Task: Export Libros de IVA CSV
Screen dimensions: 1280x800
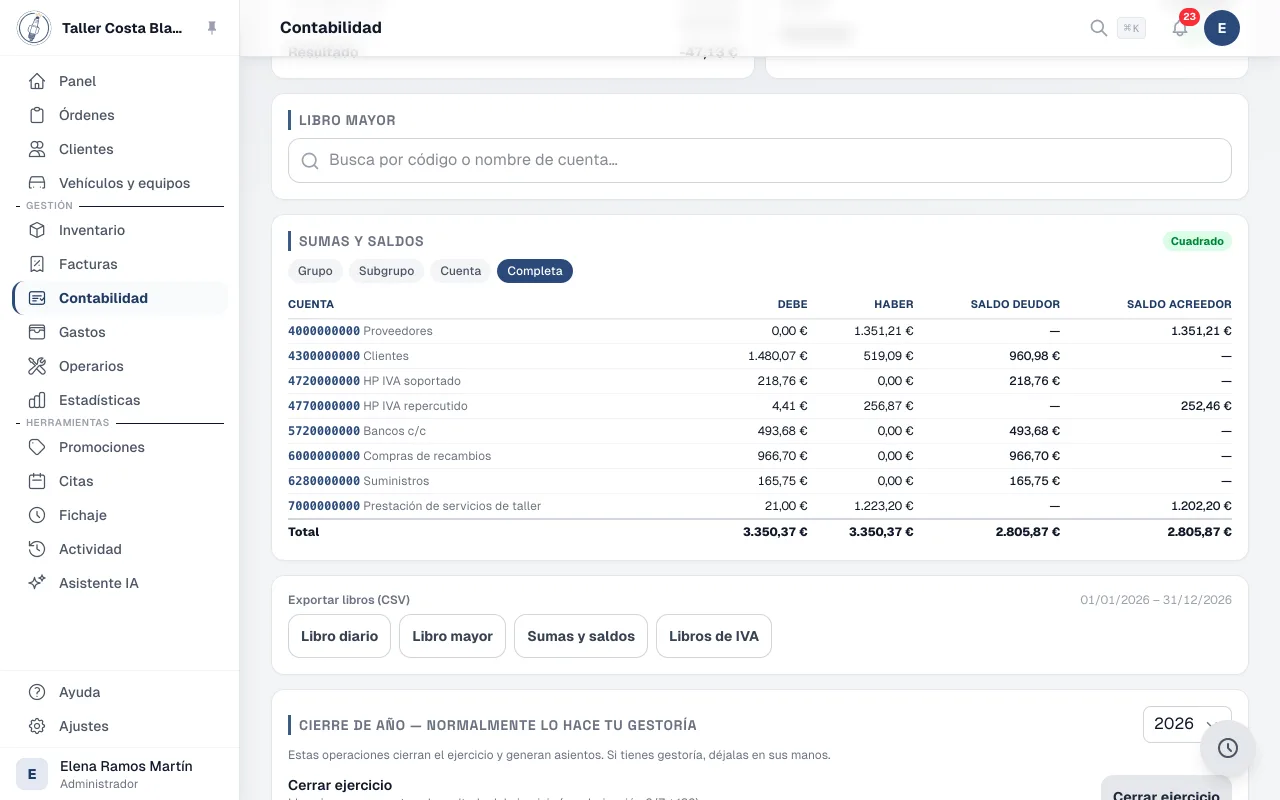Action: point(714,636)
